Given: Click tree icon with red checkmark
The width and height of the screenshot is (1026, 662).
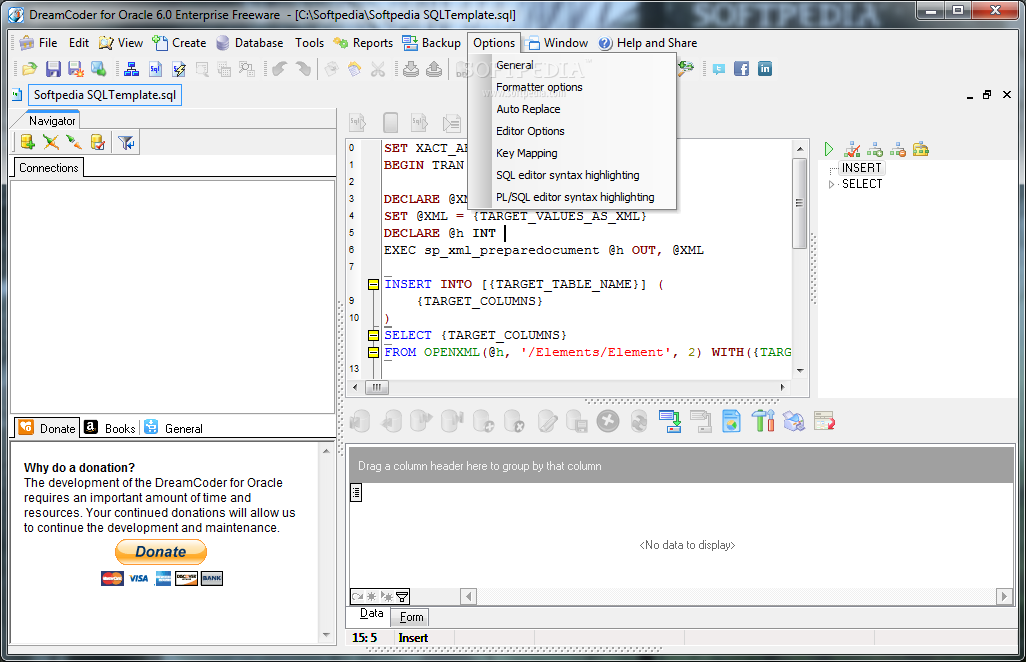Looking at the screenshot, I should (852, 150).
